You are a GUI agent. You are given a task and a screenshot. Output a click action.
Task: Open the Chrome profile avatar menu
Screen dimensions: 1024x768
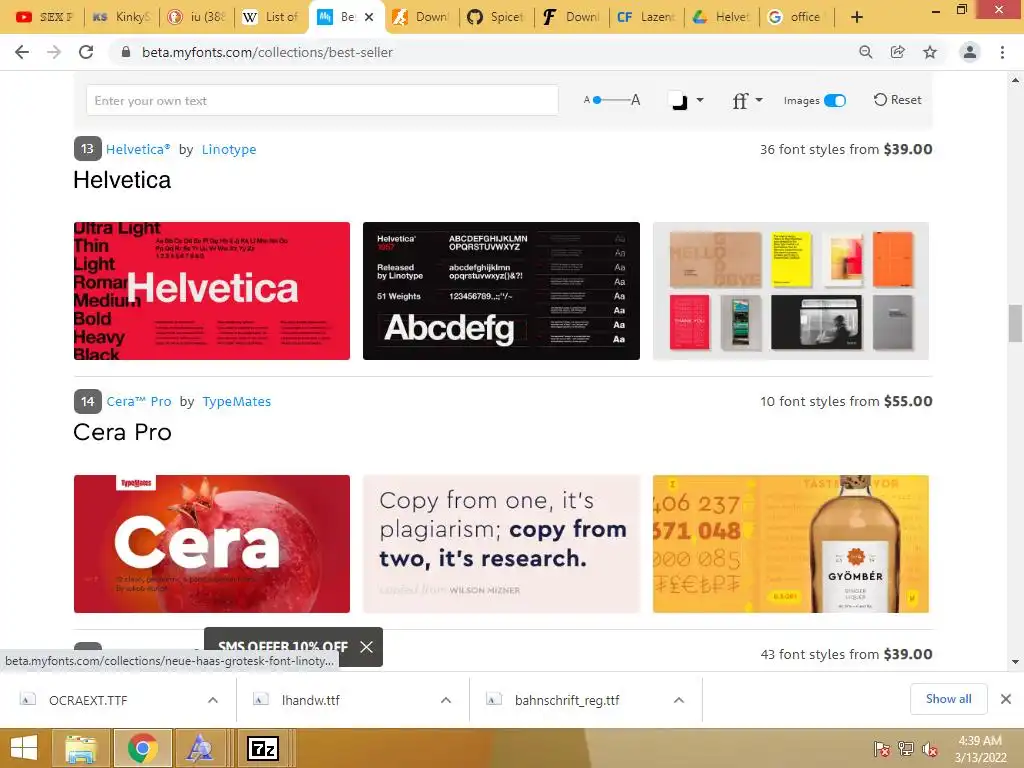click(x=970, y=52)
